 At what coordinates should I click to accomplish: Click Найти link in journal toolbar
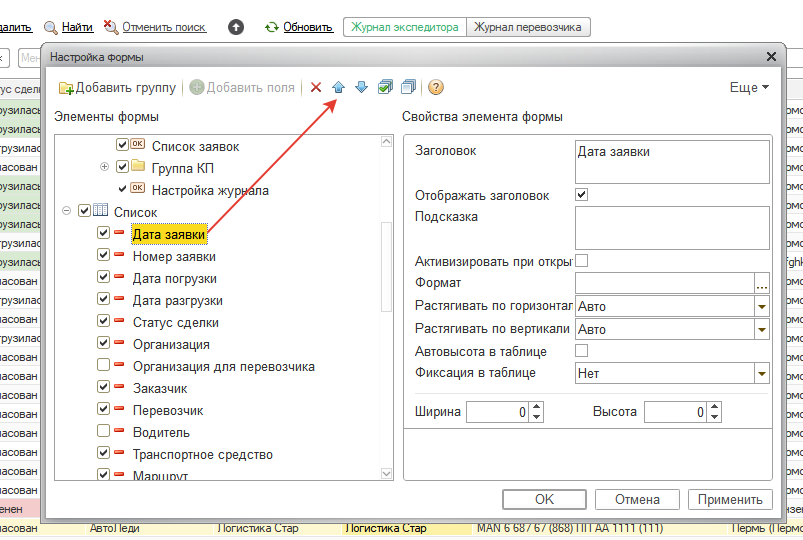[77, 27]
